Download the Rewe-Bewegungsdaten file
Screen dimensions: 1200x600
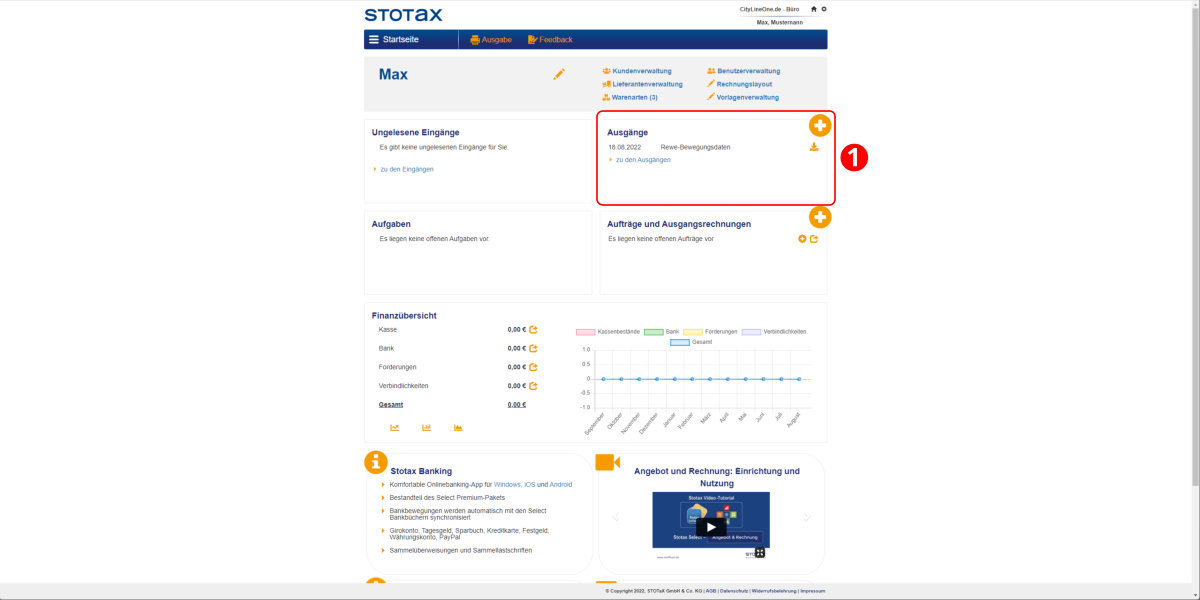pyautogui.click(x=814, y=147)
